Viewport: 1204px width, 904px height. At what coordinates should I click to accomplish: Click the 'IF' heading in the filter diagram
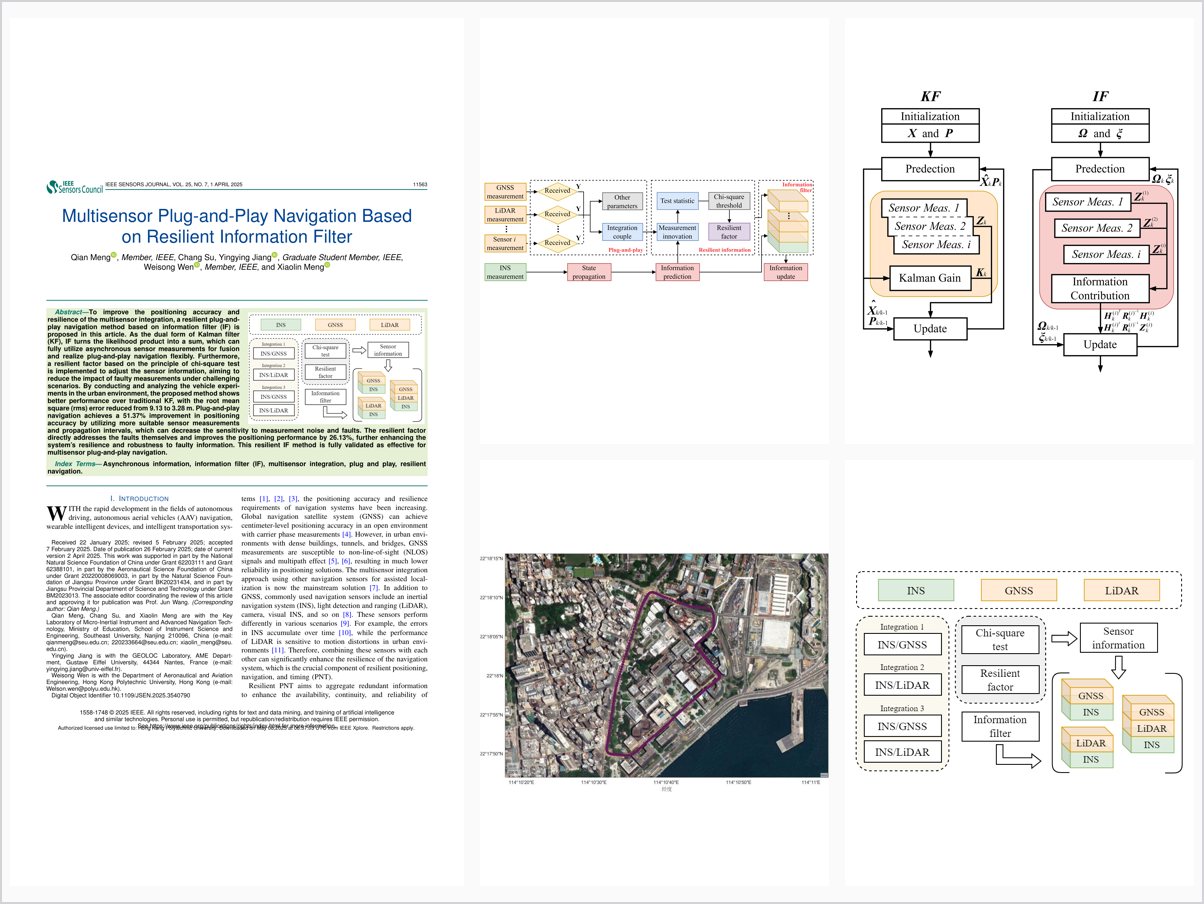[x=1100, y=96]
